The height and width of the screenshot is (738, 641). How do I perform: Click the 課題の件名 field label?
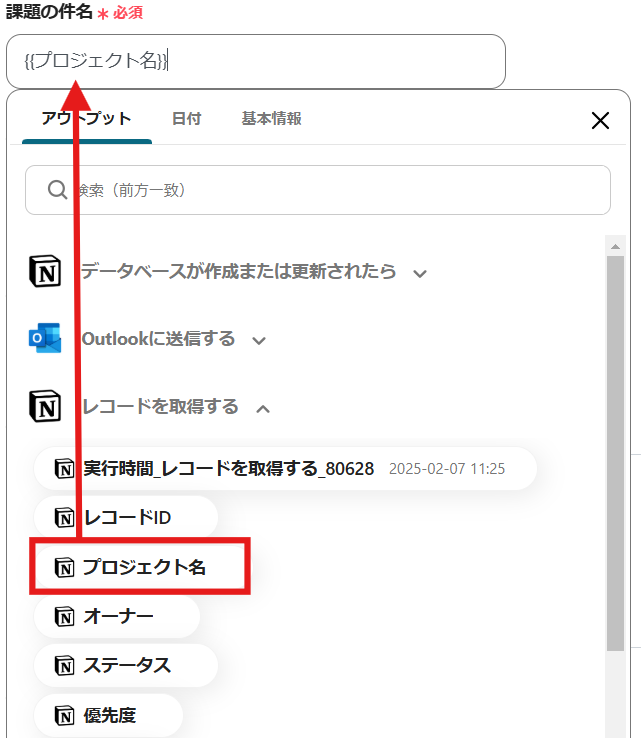click(49, 11)
